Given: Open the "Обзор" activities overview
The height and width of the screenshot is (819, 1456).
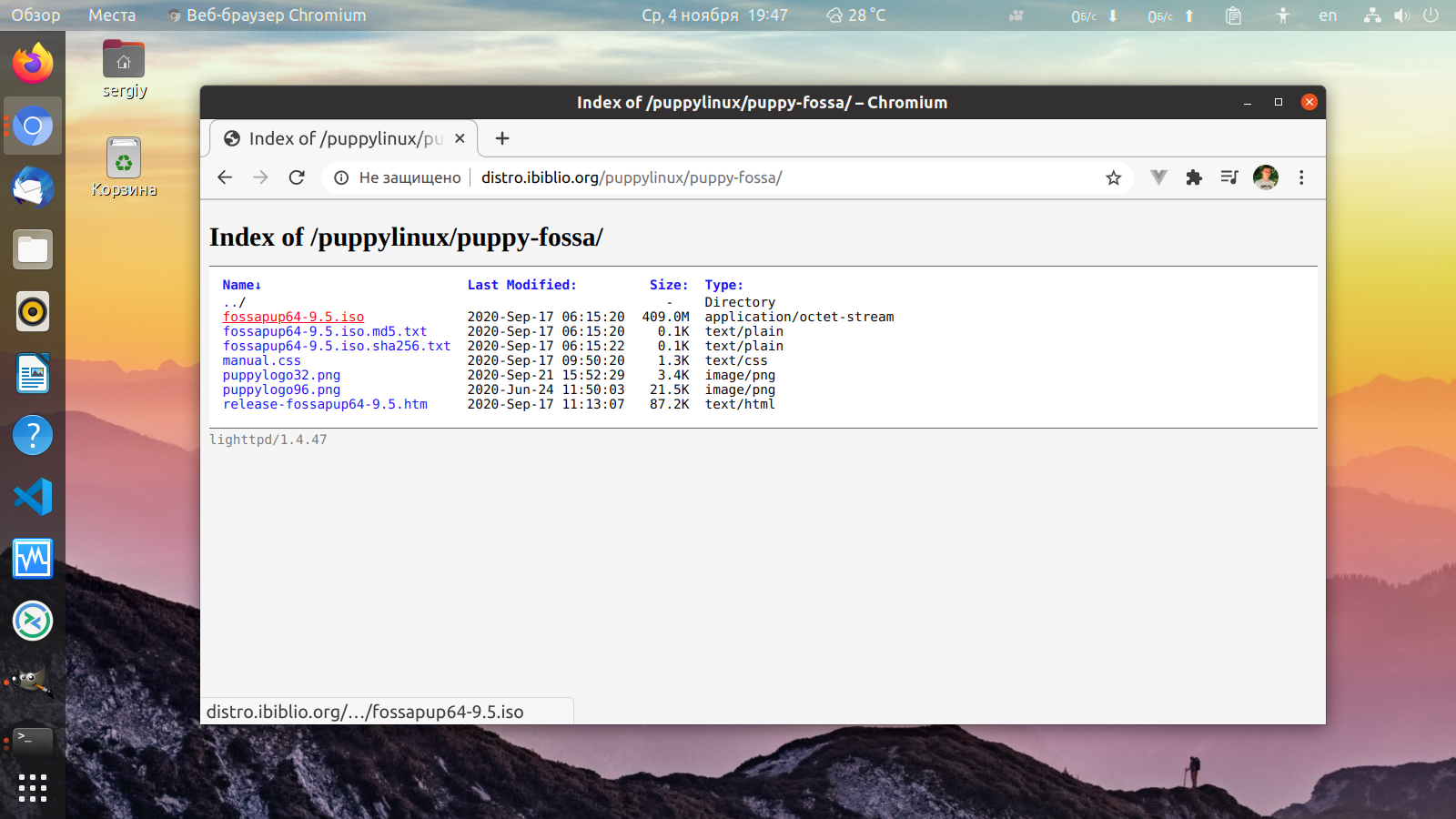Looking at the screenshot, I should click(x=35, y=15).
